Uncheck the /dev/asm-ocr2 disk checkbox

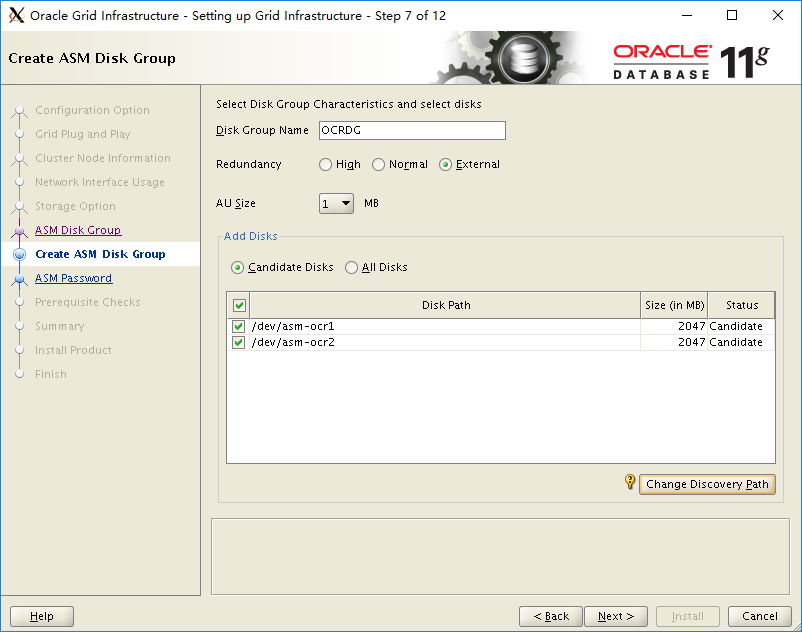click(238, 342)
